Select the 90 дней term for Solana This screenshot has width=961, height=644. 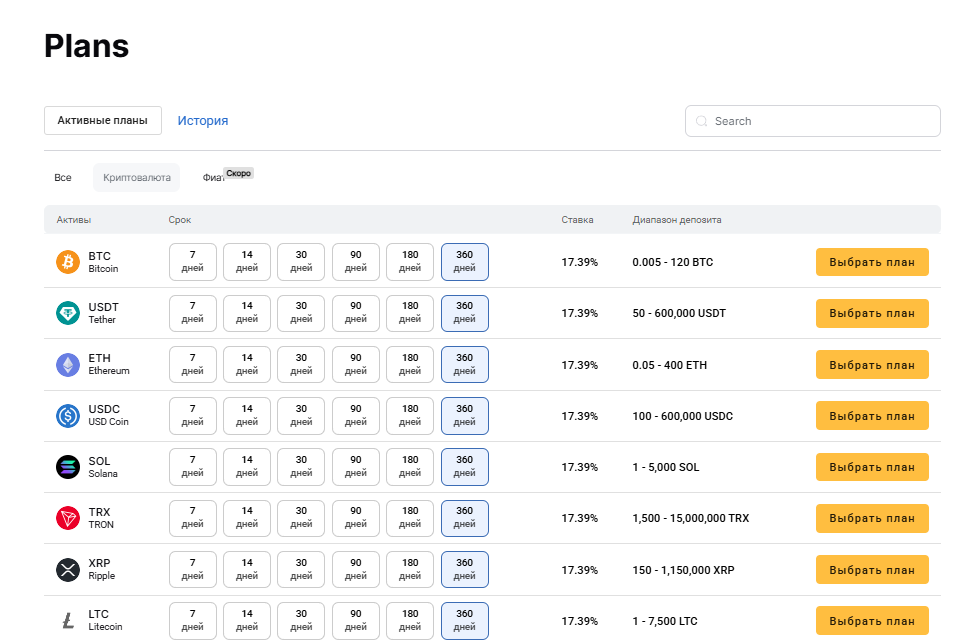point(355,466)
